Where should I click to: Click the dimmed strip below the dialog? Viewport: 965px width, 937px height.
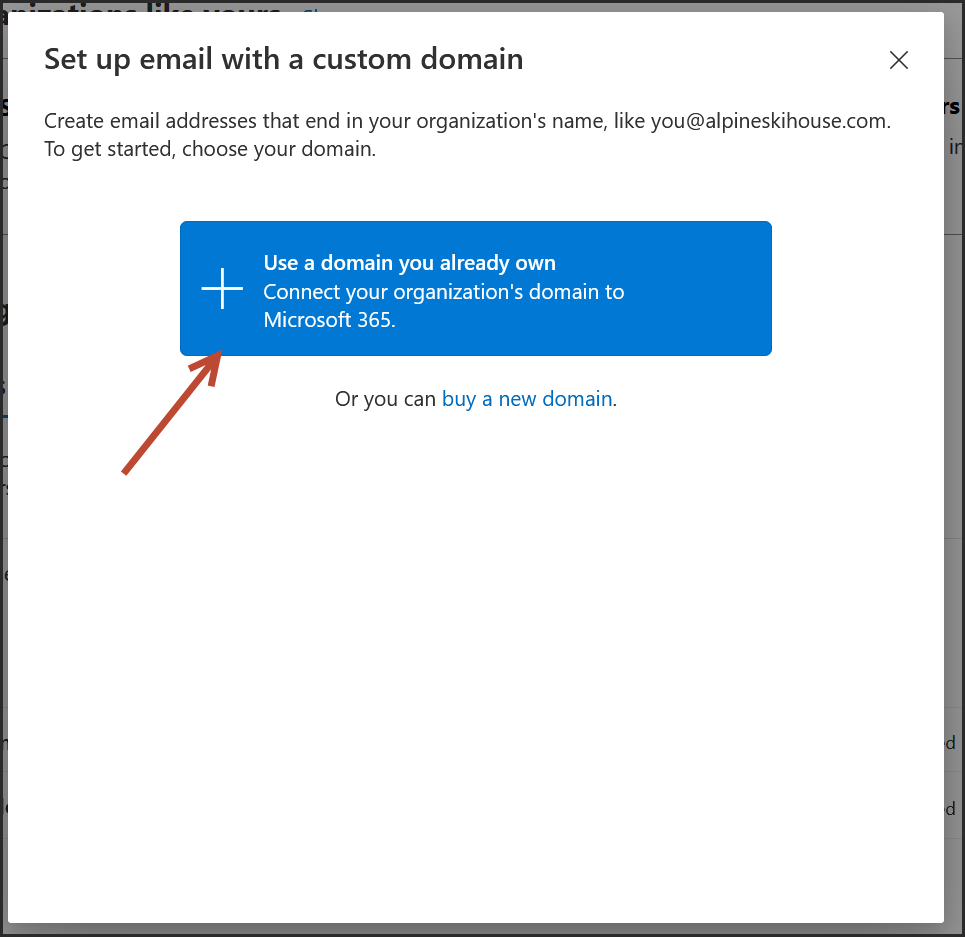pos(480,930)
